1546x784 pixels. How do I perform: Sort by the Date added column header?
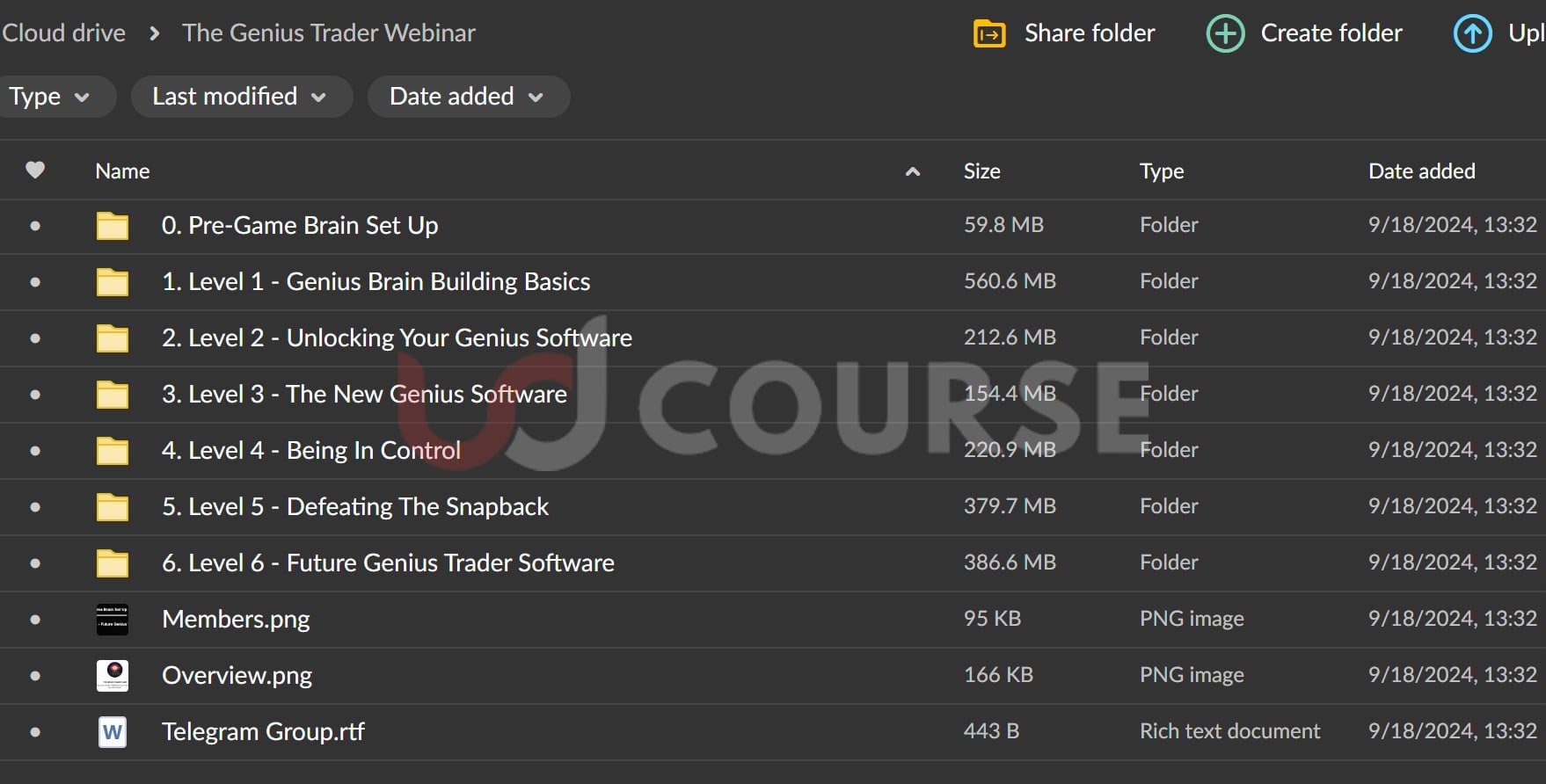click(1421, 171)
